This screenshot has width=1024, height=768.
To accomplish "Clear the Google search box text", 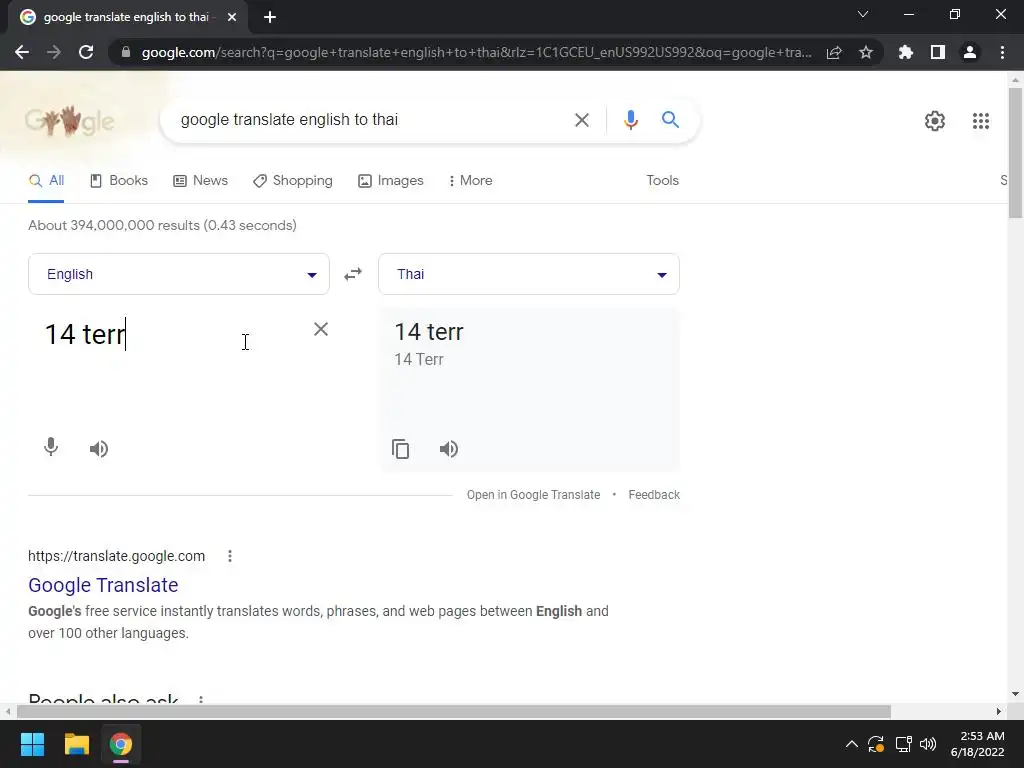I will (x=581, y=120).
